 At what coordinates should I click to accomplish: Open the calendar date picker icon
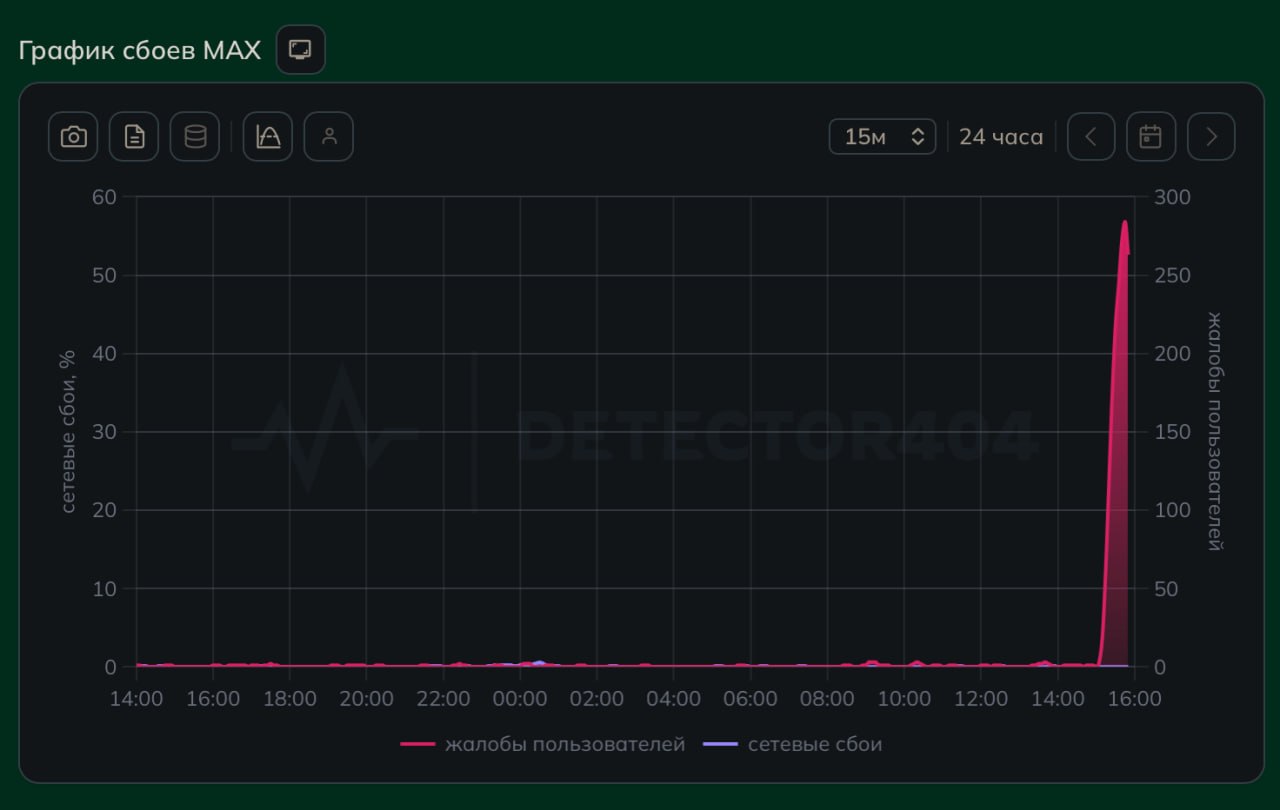click(1151, 137)
